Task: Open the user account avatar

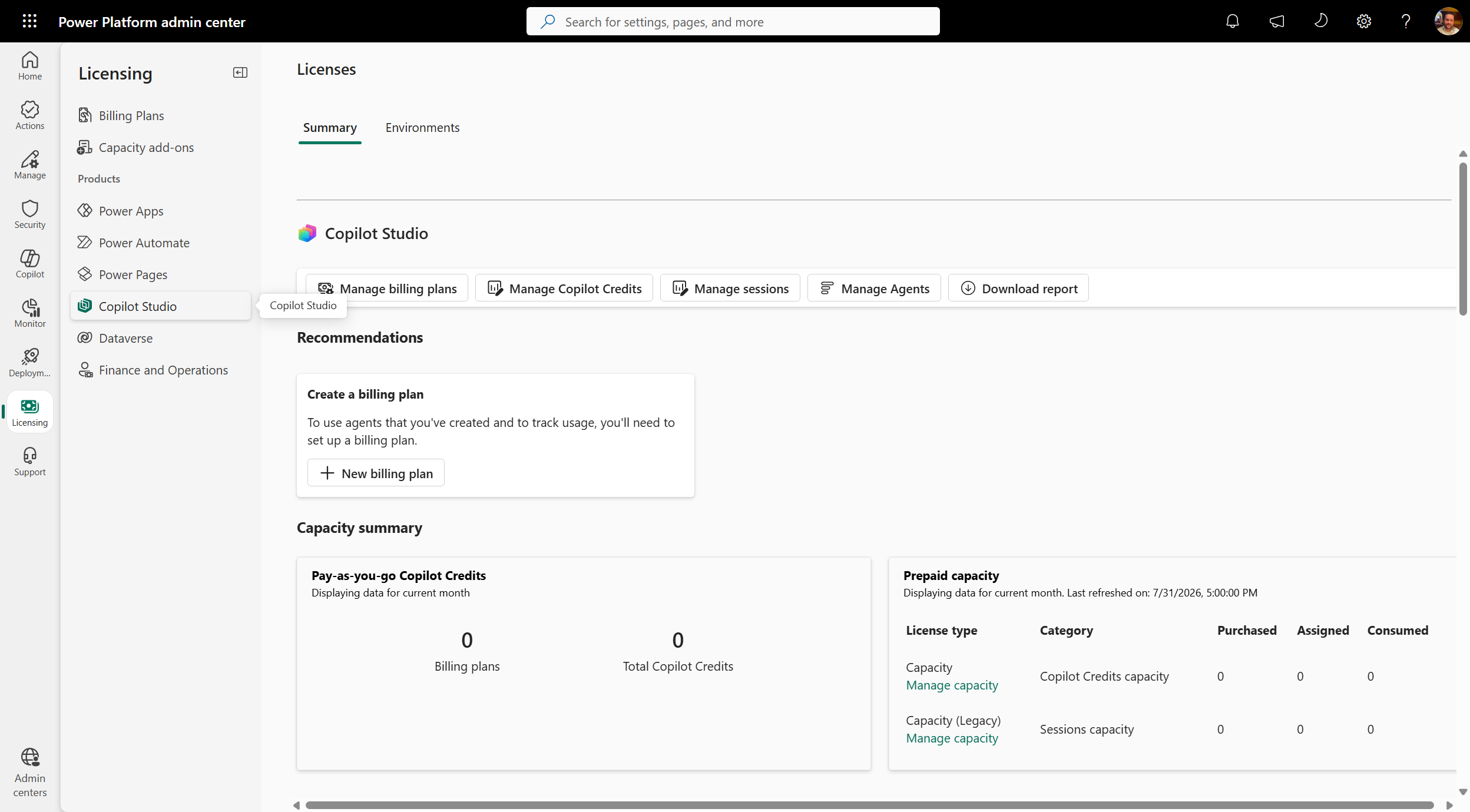Action: pos(1448,21)
